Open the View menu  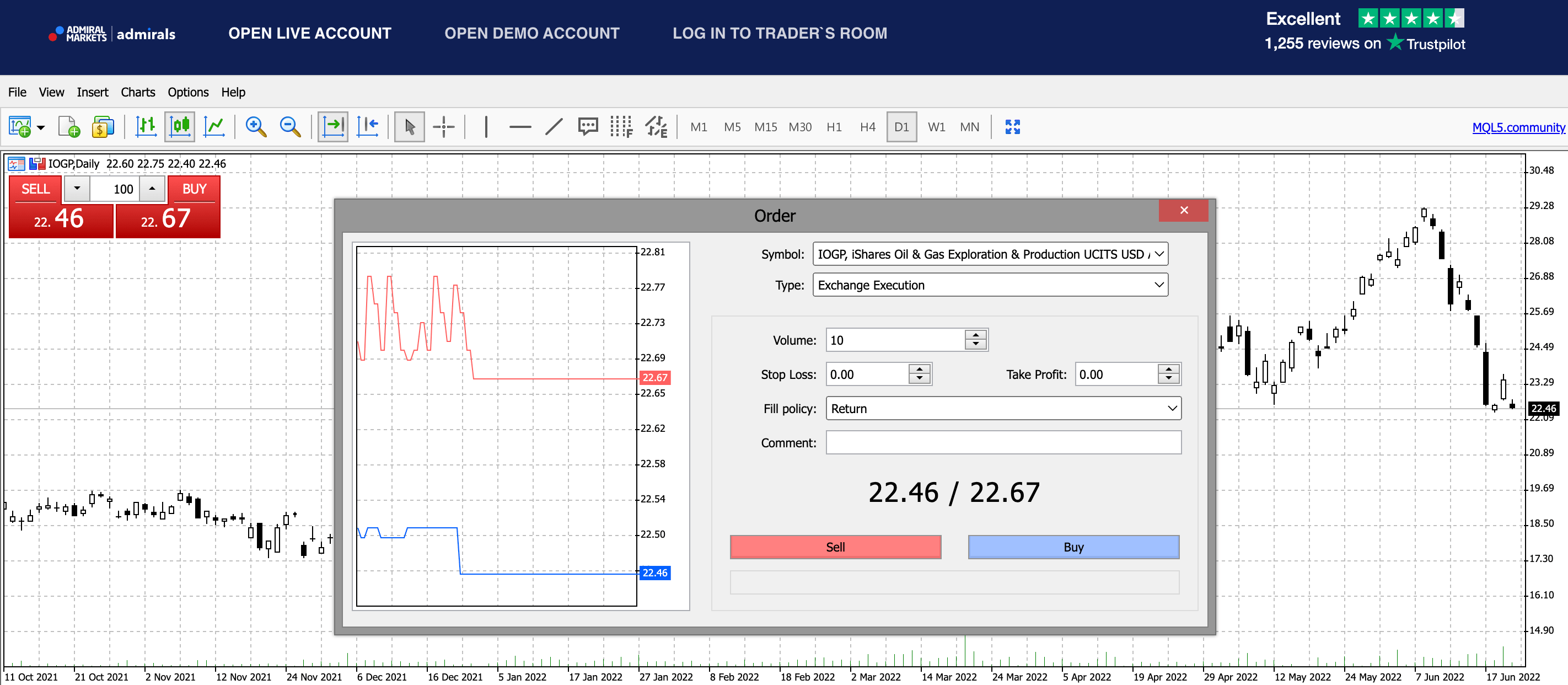[51, 93]
